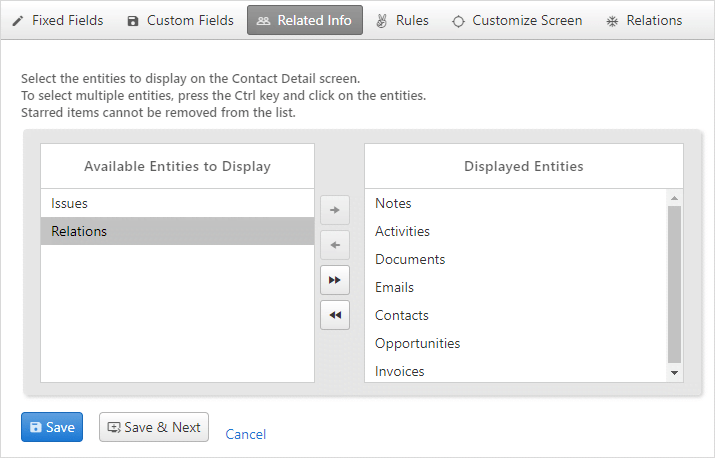Select Relations in available entities list

(177, 231)
